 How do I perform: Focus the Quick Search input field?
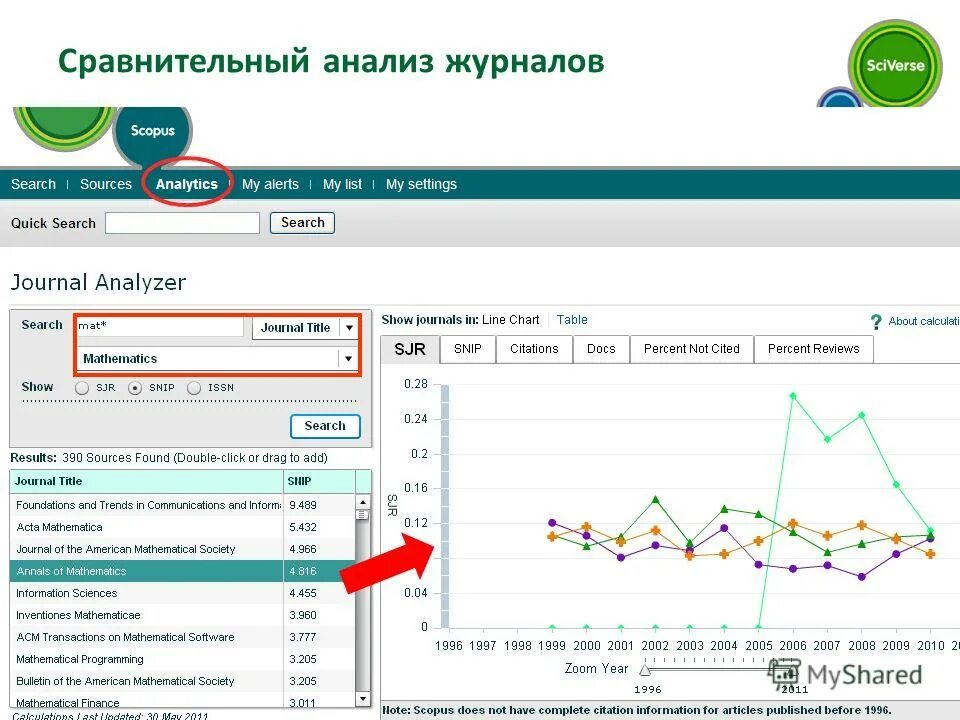182,223
